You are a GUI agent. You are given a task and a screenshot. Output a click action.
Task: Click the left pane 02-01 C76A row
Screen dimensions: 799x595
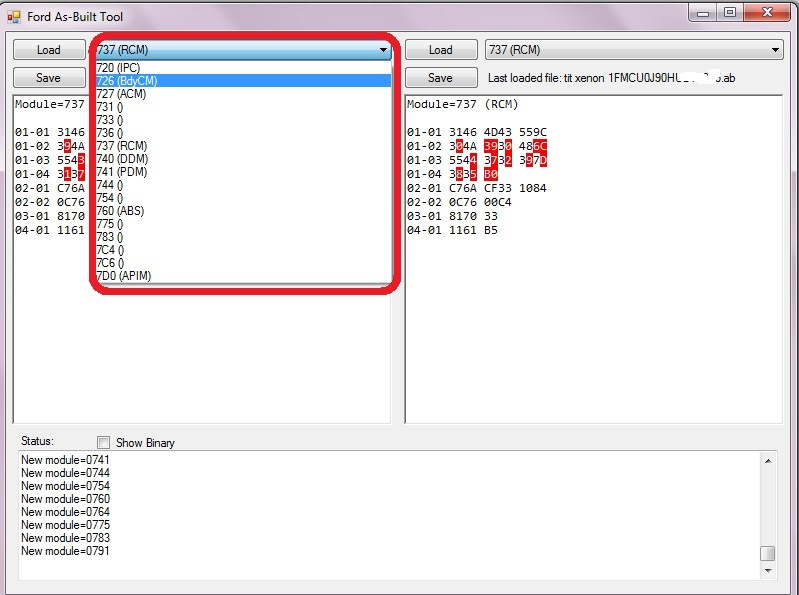pos(50,188)
